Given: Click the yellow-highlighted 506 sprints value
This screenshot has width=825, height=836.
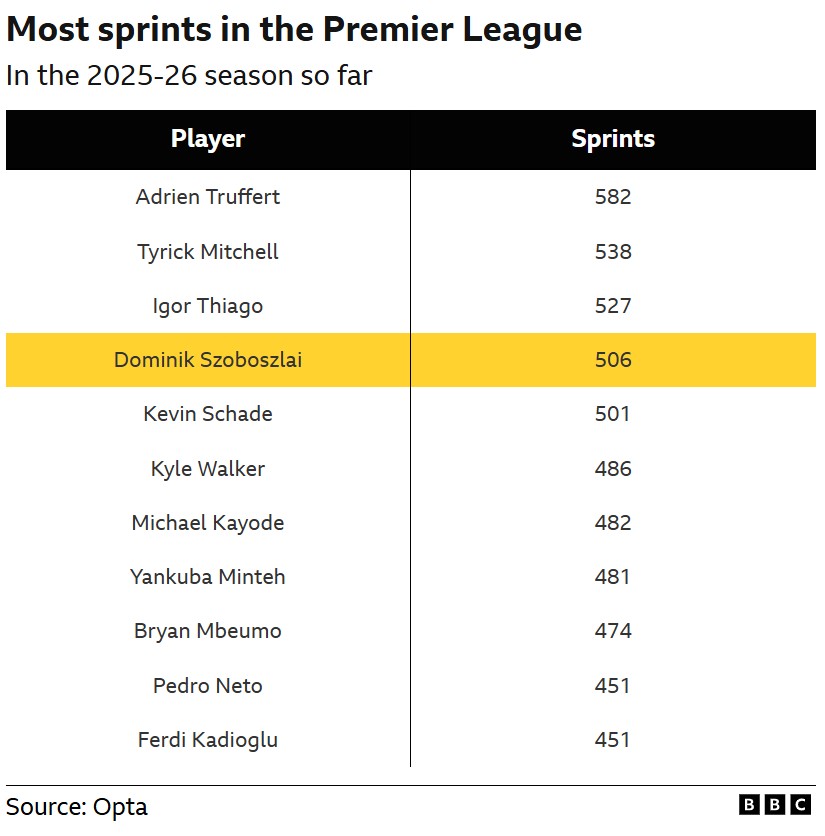Looking at the screenshot, I should click(x=613, y=360).
